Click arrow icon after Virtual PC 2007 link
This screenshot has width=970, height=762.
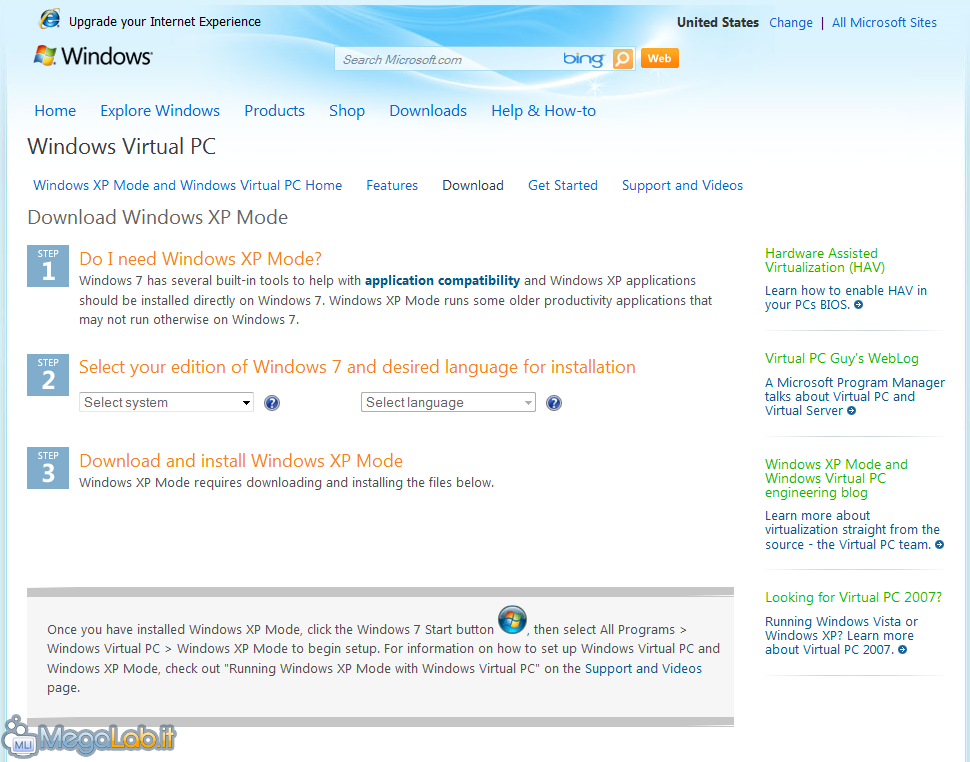tap(903, 650)
